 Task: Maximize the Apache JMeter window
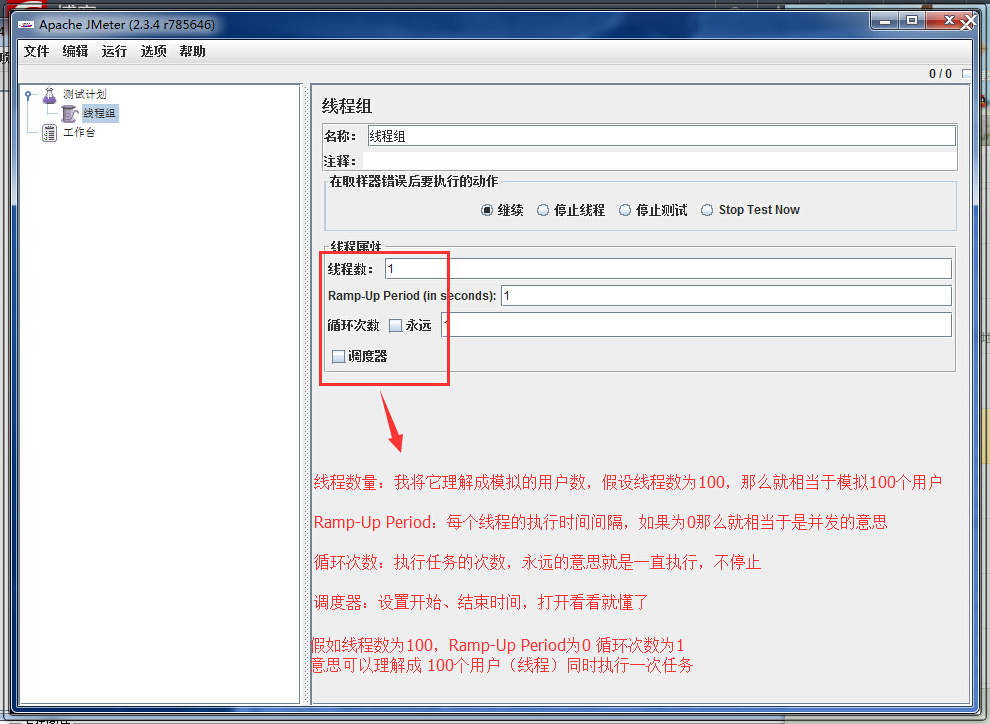[x=912, y=21]
